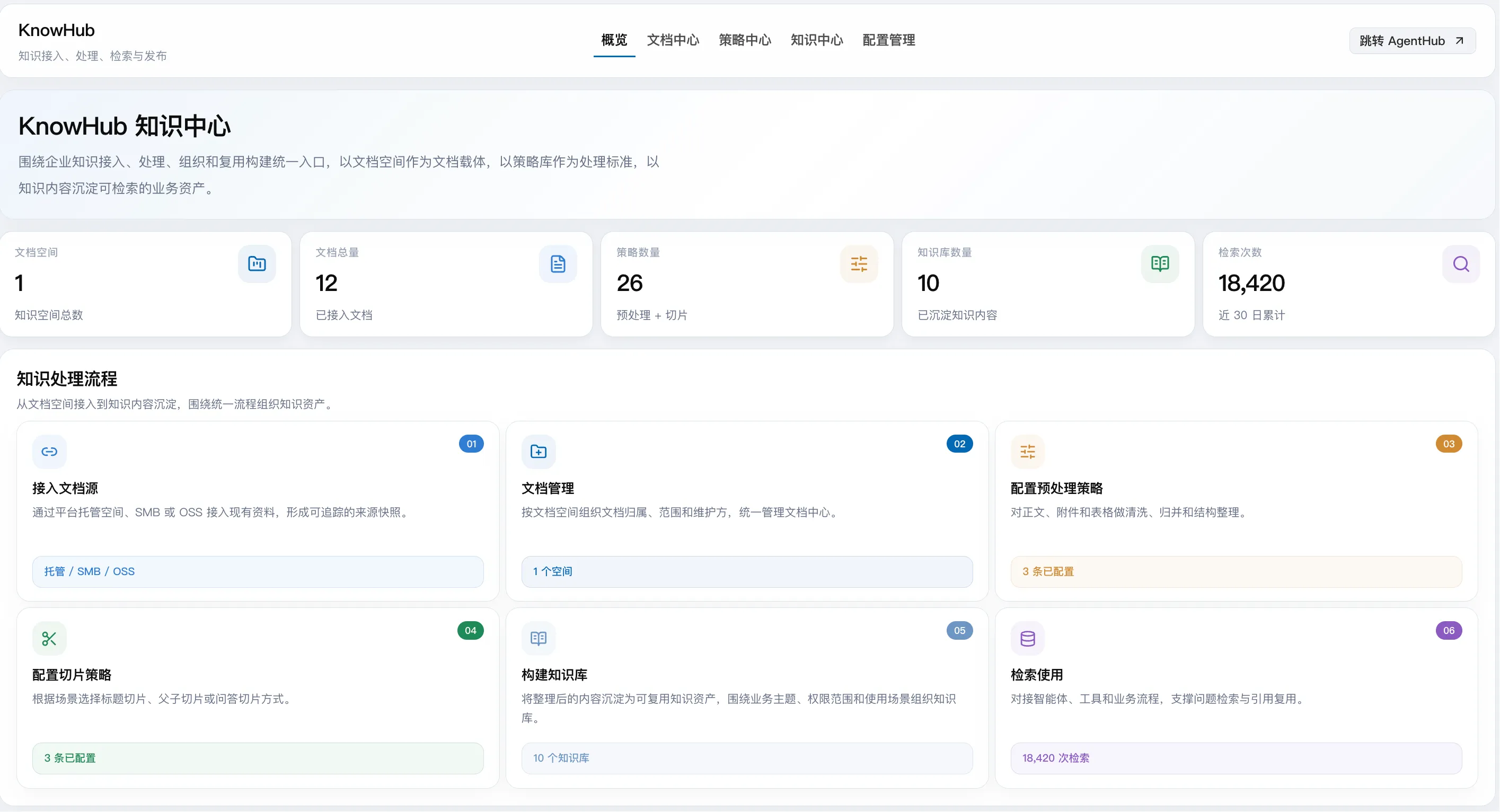Click the orange step badge 03
1500x812 pixels.
pyautogui.click(x=1449, y=444)
